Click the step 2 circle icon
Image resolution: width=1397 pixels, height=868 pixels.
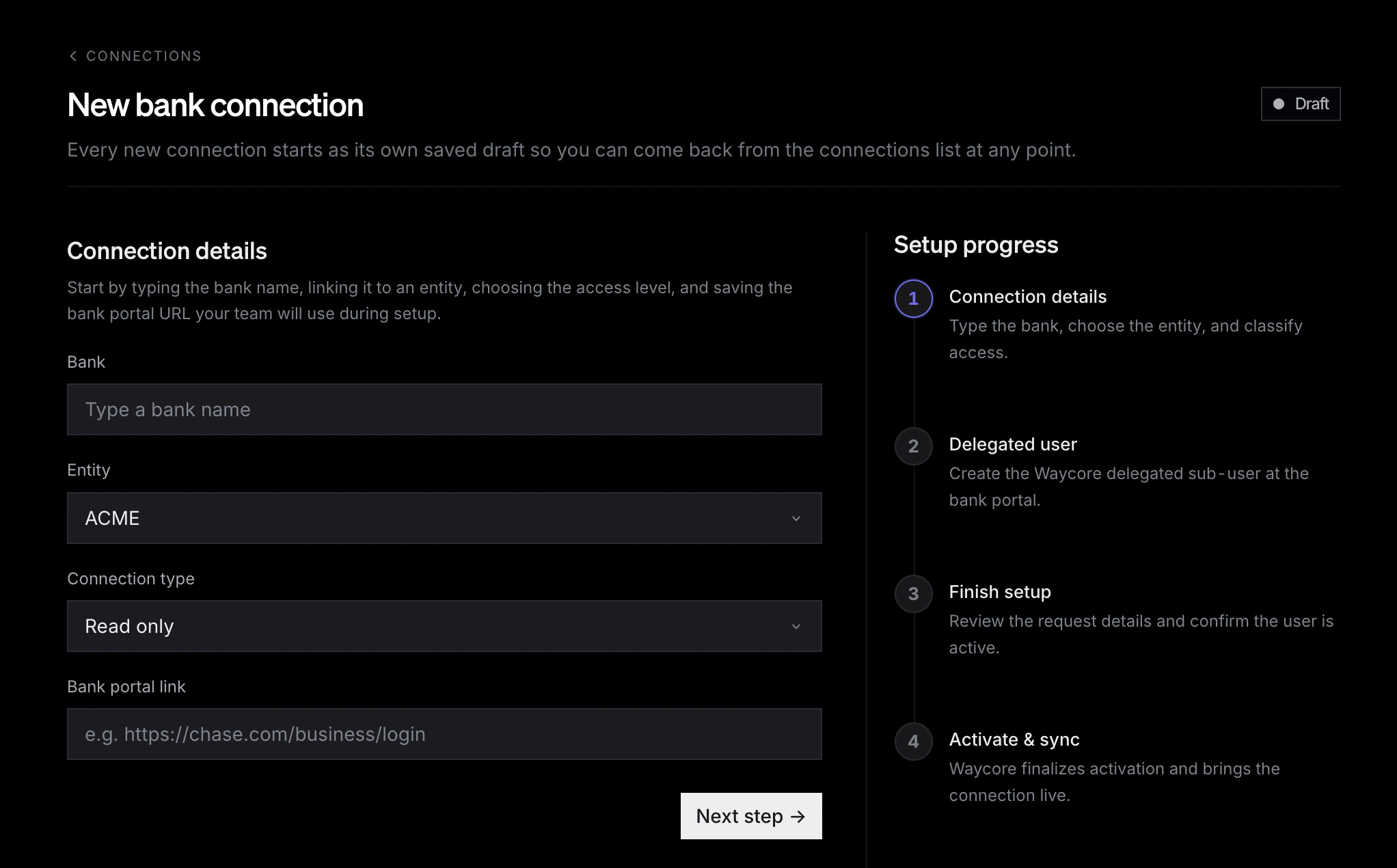click(913, 446)
